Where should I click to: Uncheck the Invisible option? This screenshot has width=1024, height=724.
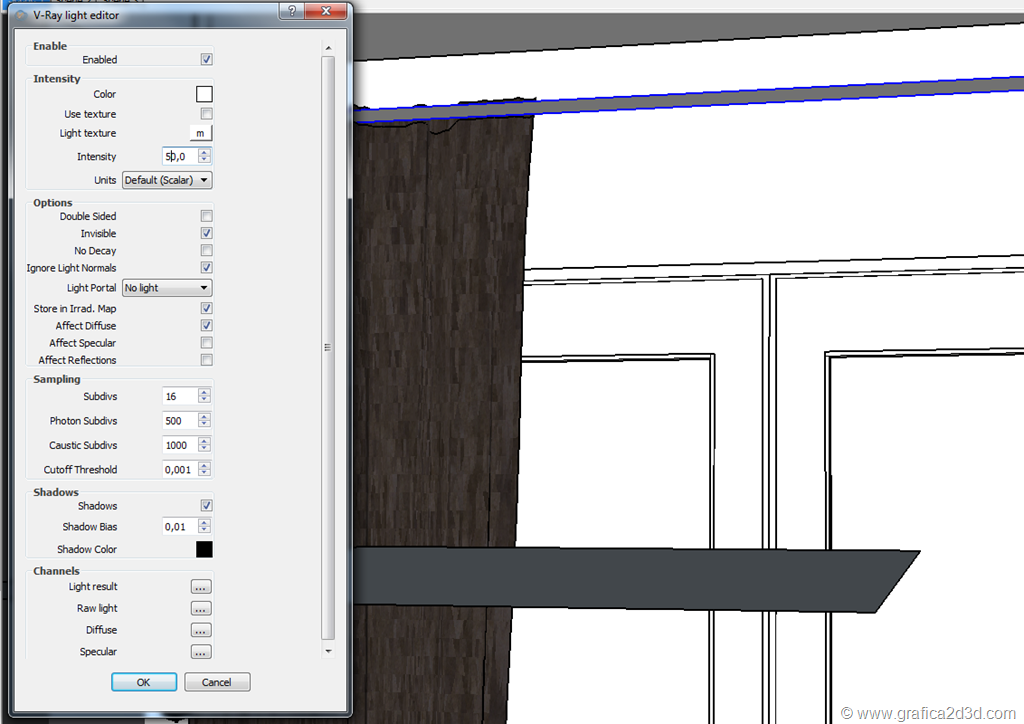click(x=207, y=234)
